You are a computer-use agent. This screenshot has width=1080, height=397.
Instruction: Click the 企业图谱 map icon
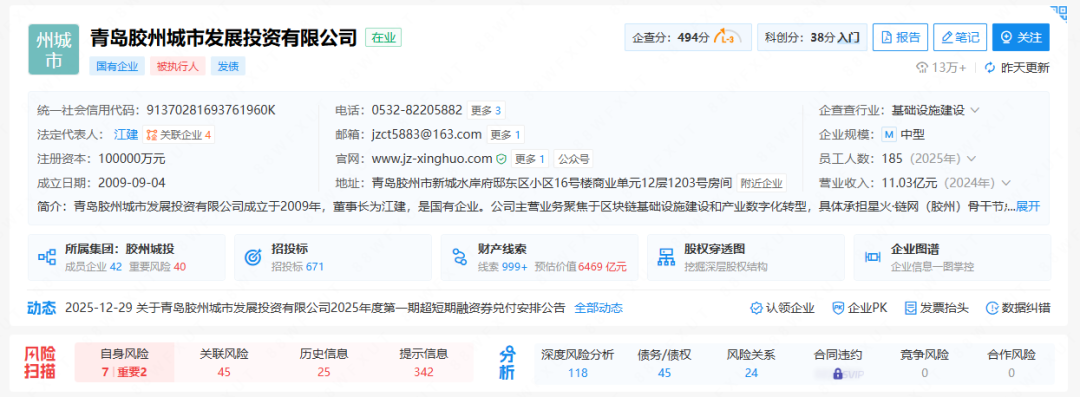[x=873, y=257]
